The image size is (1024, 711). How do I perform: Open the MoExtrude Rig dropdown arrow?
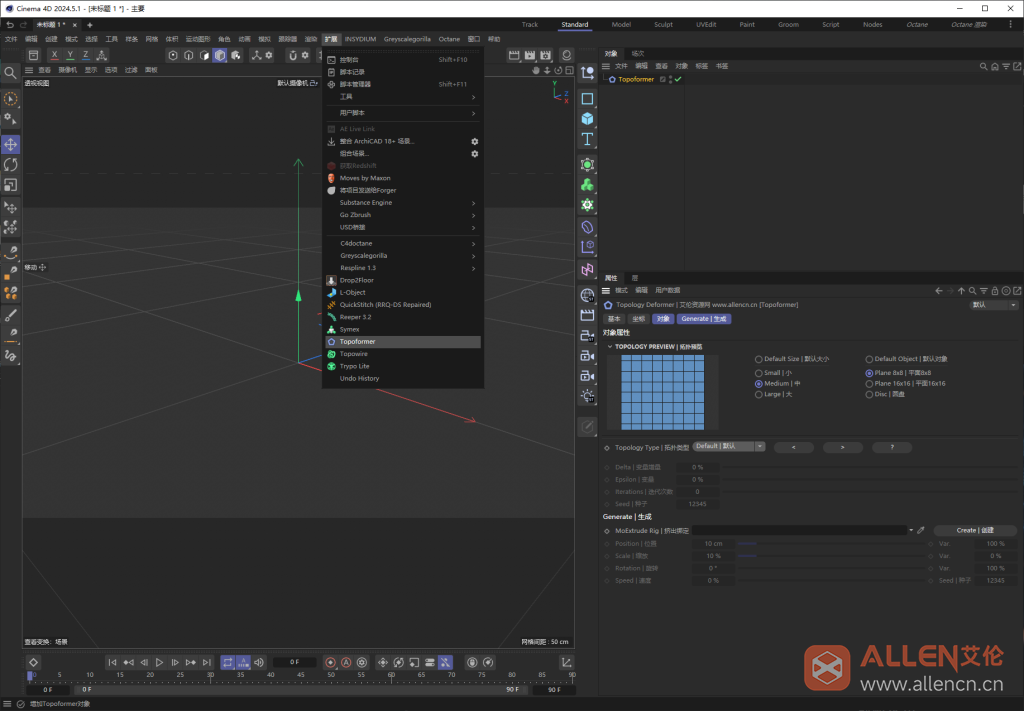tap(911, 530)
